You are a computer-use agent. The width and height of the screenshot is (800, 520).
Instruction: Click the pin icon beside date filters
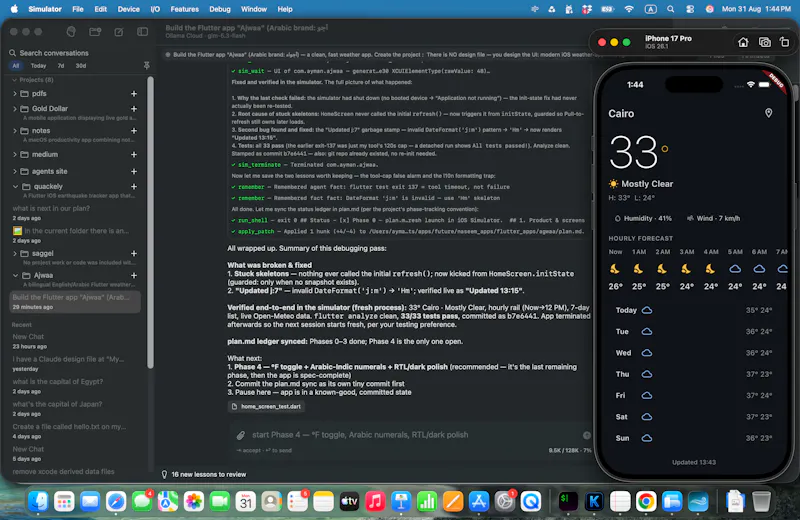(146, 65)
